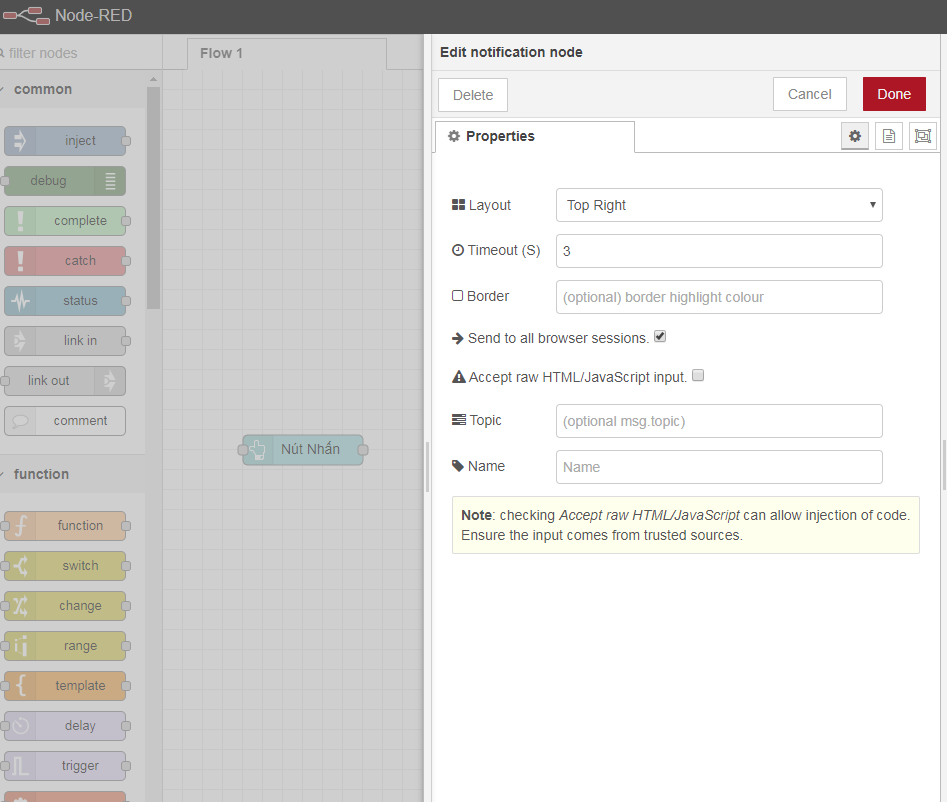Select the catch node in palette
Viewport: 947px width, 802px height.
pyautogui.click(x=65, y=261)
